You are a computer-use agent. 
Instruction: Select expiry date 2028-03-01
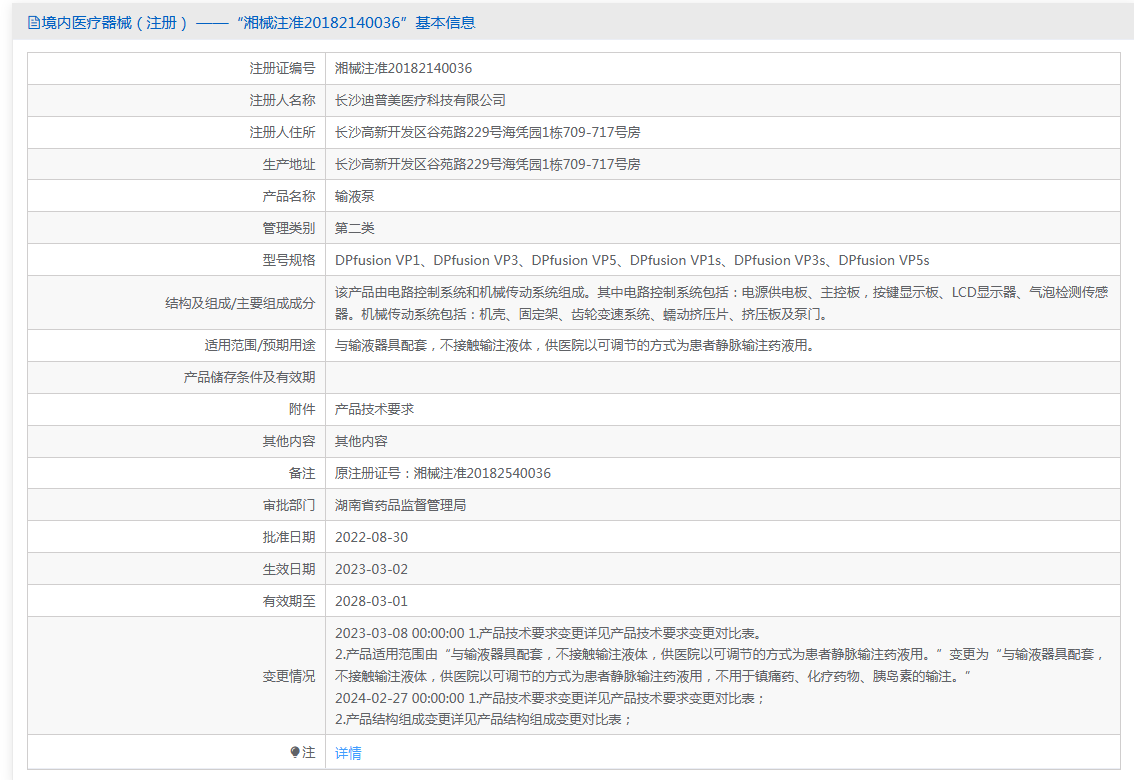(372, 601)
